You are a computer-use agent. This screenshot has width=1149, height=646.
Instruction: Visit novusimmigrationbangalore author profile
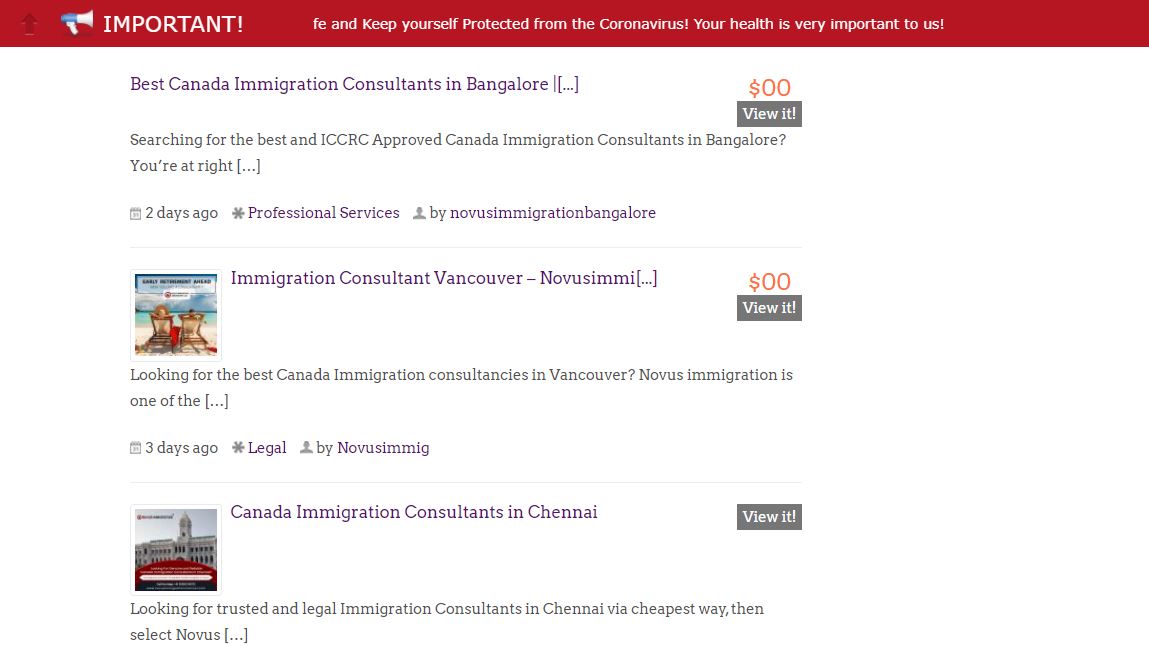click(x=553, y=213)
